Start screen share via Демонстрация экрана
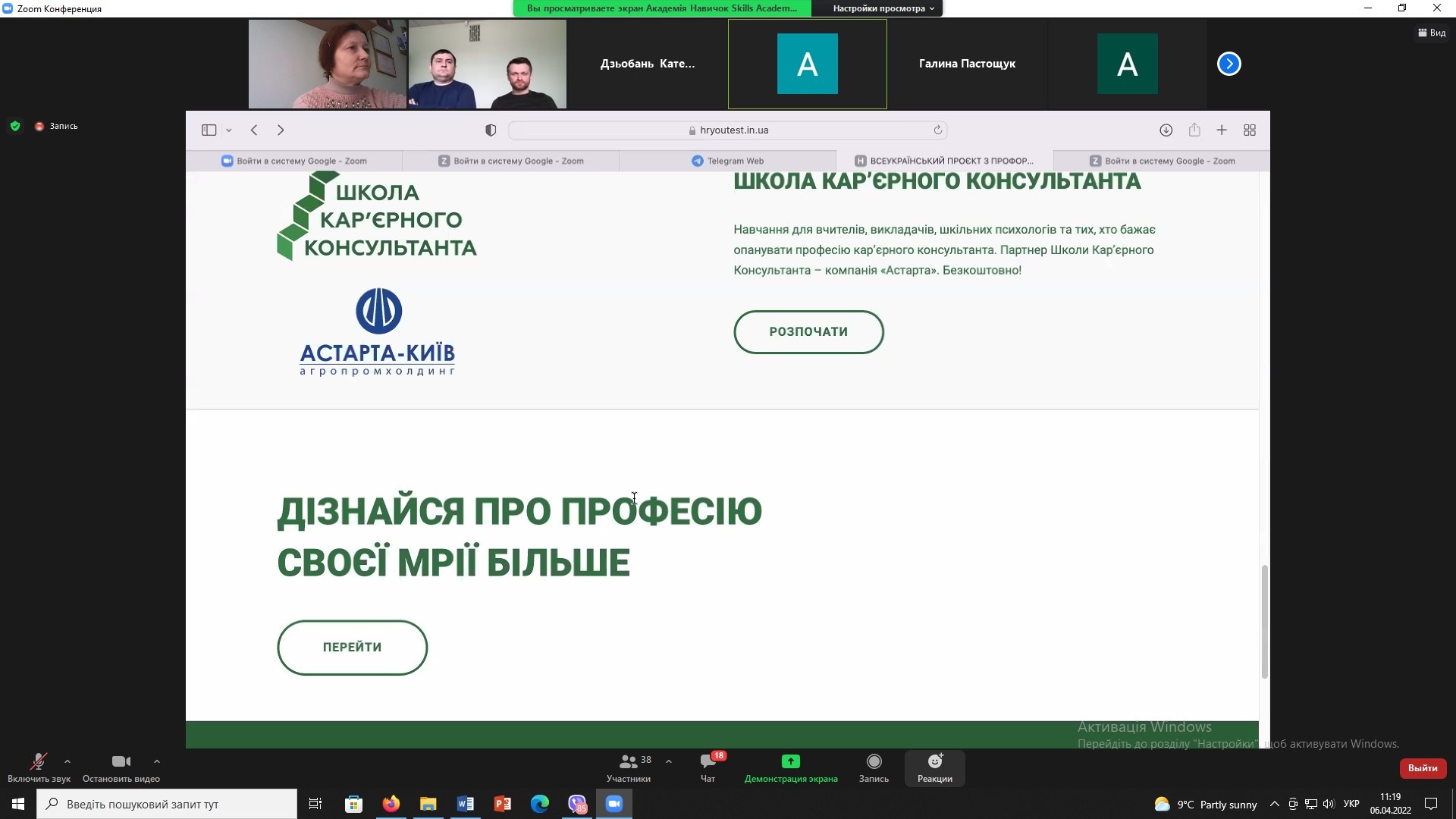Screen dimensions: 1456x819 click(x=790, y=761)
